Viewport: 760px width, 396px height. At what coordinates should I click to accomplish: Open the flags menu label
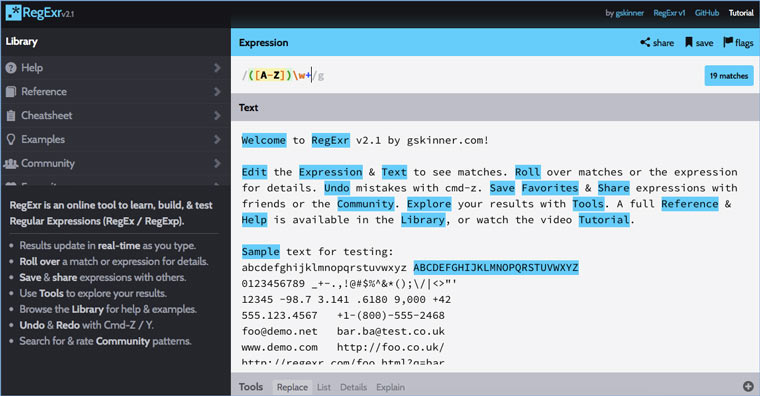point(744,43)
